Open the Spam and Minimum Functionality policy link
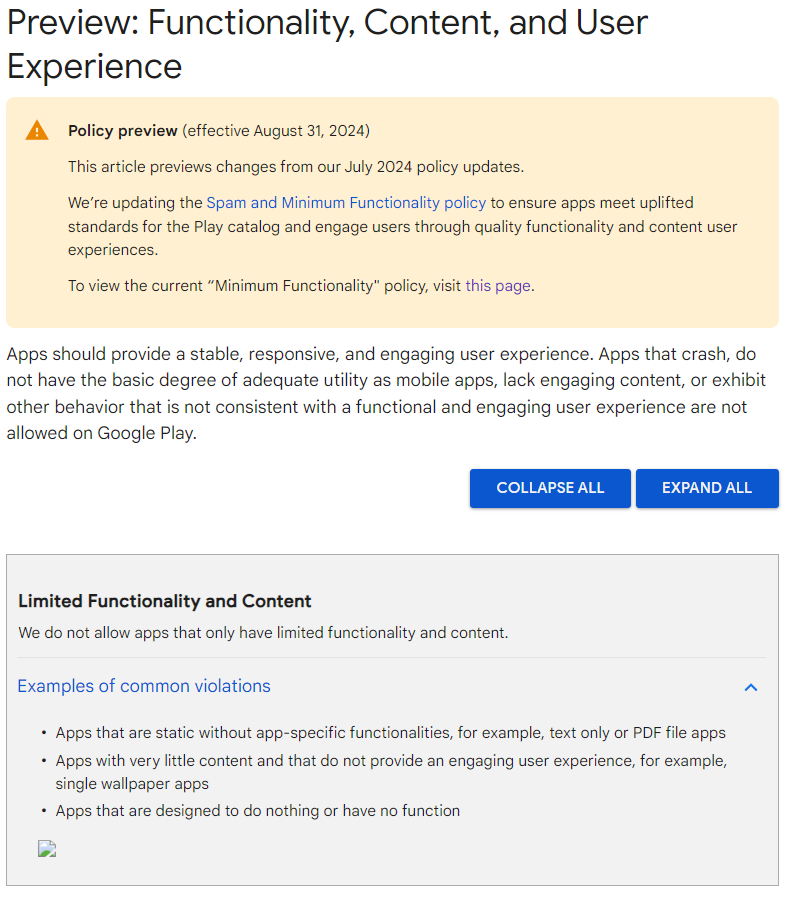The width and height of the screenshot is (799, 906). click(x=346, y=203)
